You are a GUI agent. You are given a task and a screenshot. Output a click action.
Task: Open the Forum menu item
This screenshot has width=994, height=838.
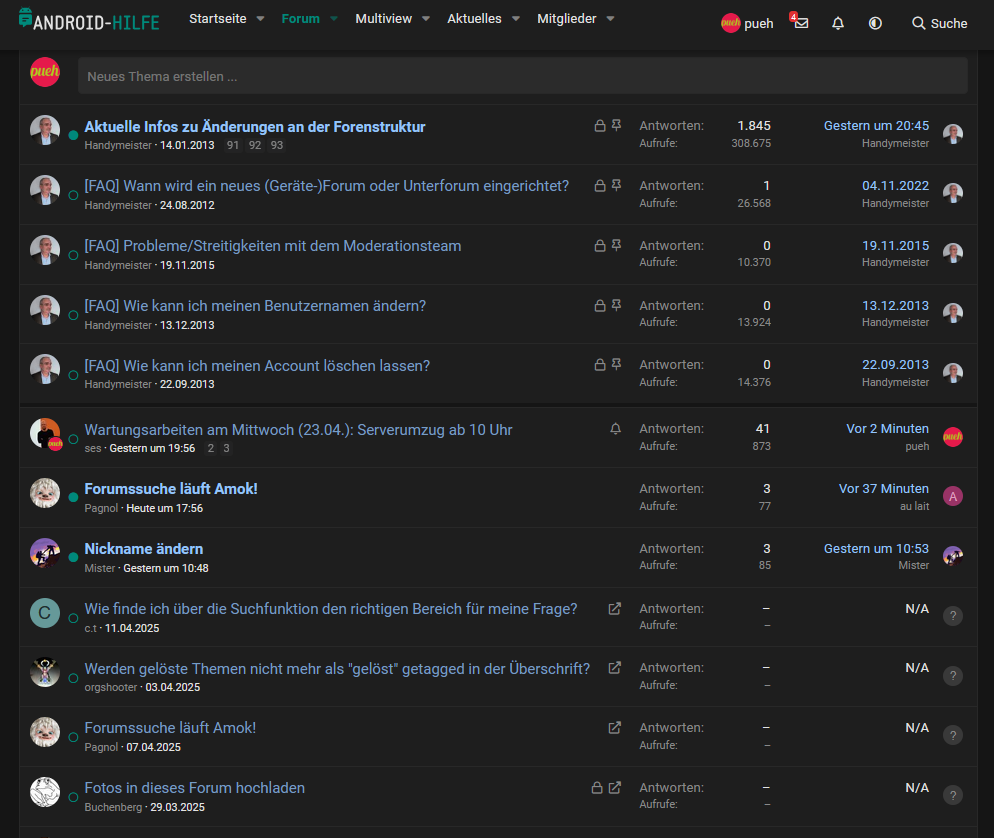click(300, 19)
